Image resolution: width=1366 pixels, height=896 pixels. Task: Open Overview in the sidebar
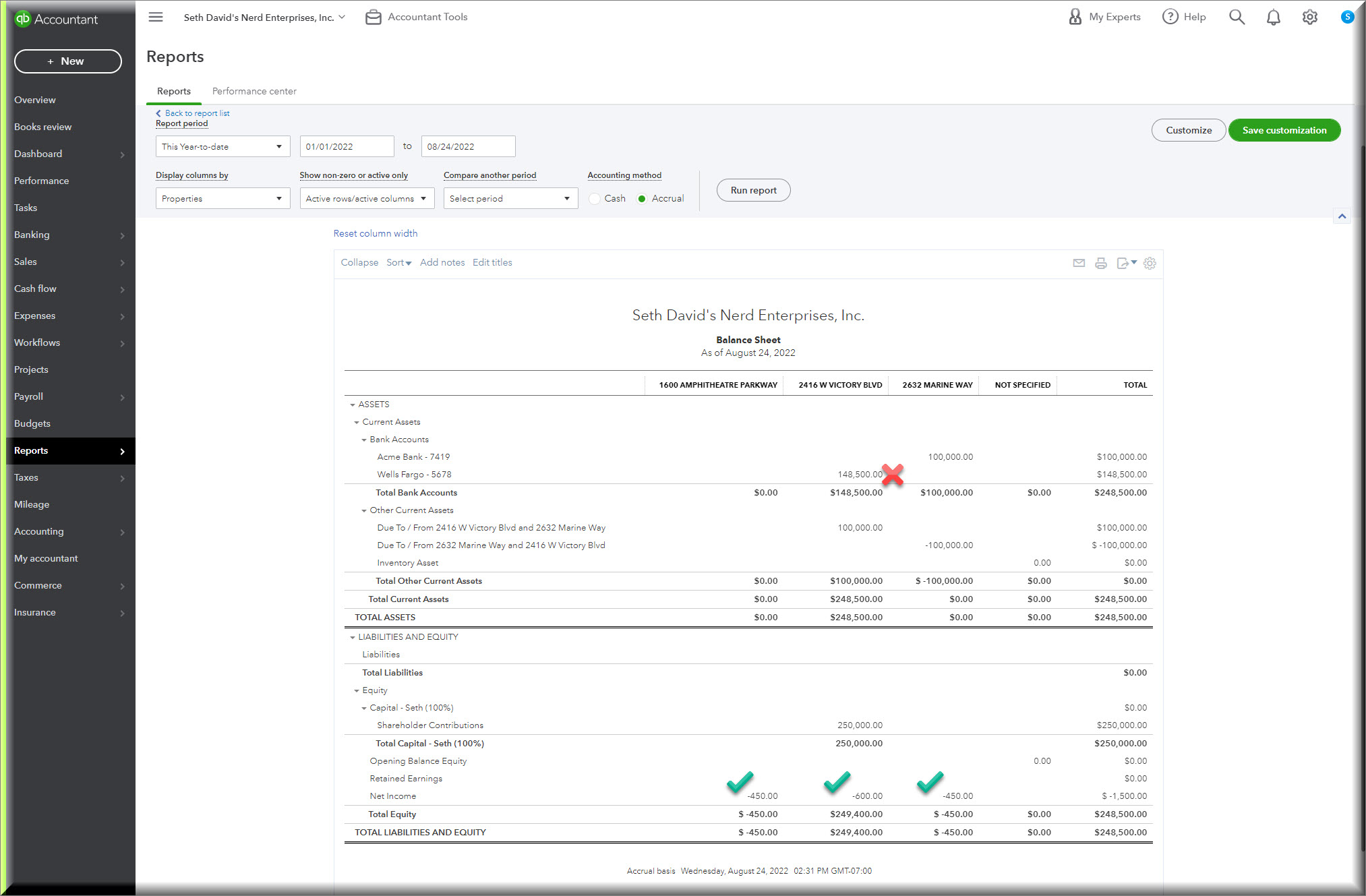point(35,100)
